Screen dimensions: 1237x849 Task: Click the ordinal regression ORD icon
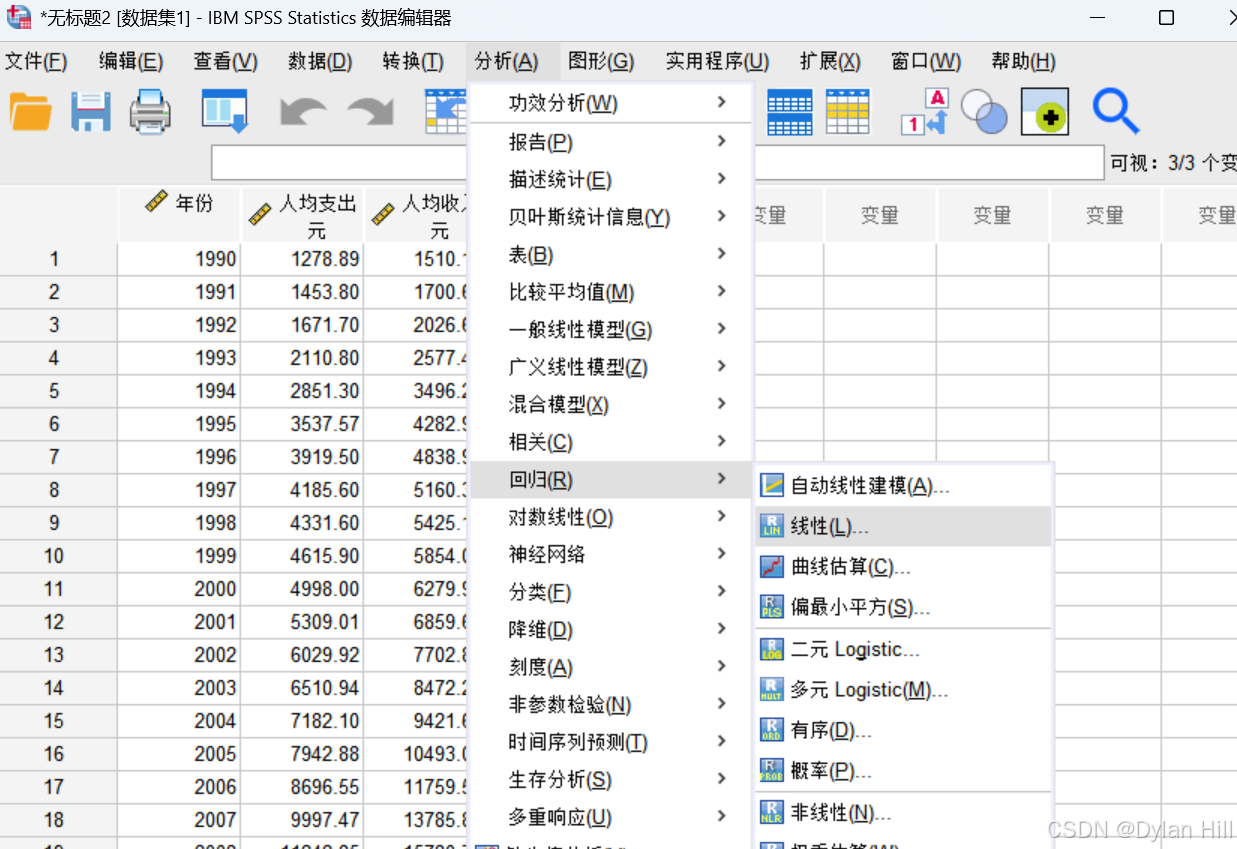pos(771,730)
